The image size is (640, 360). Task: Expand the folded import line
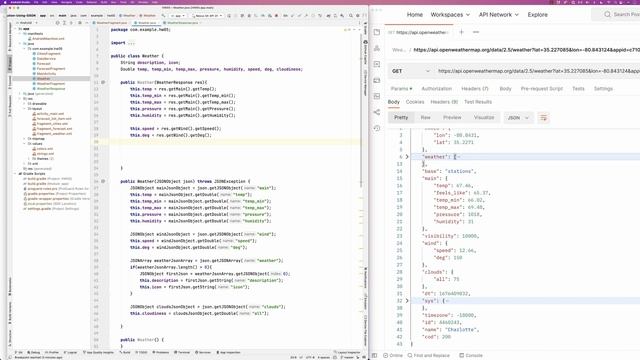pyautogui.click(x=131, y=43)
